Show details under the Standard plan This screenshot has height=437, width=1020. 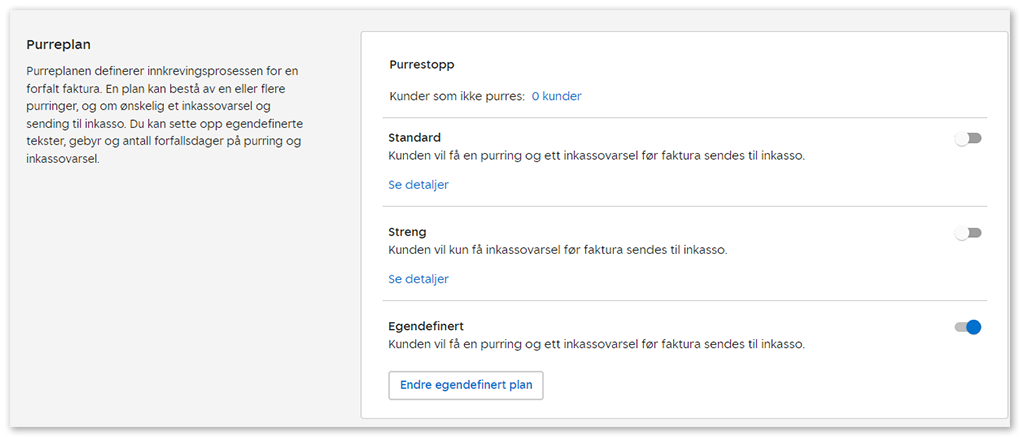pos(418,185)
